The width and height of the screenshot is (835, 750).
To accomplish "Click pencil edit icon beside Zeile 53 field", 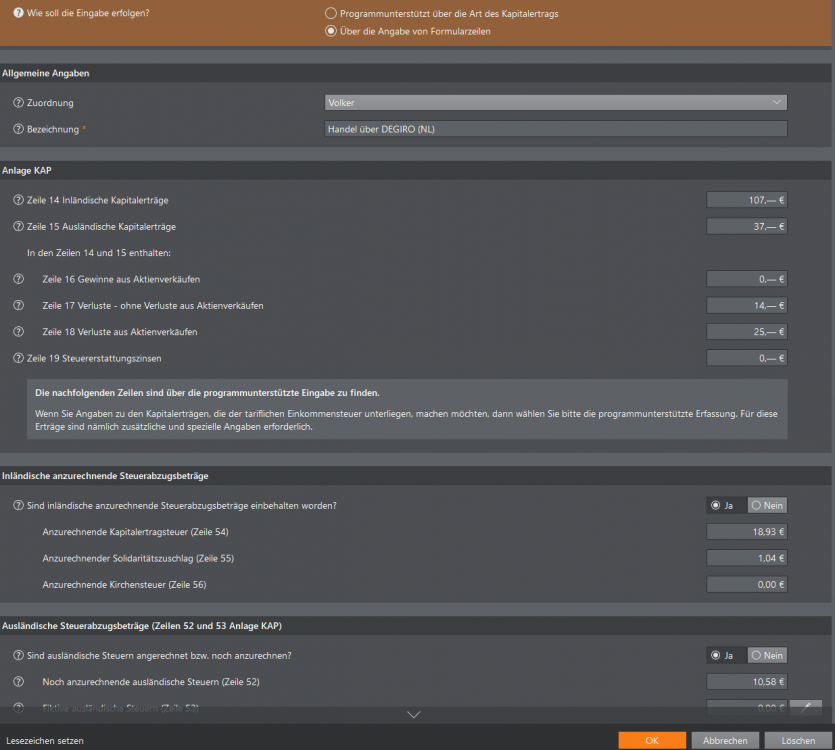I will [x=806, y=707].
